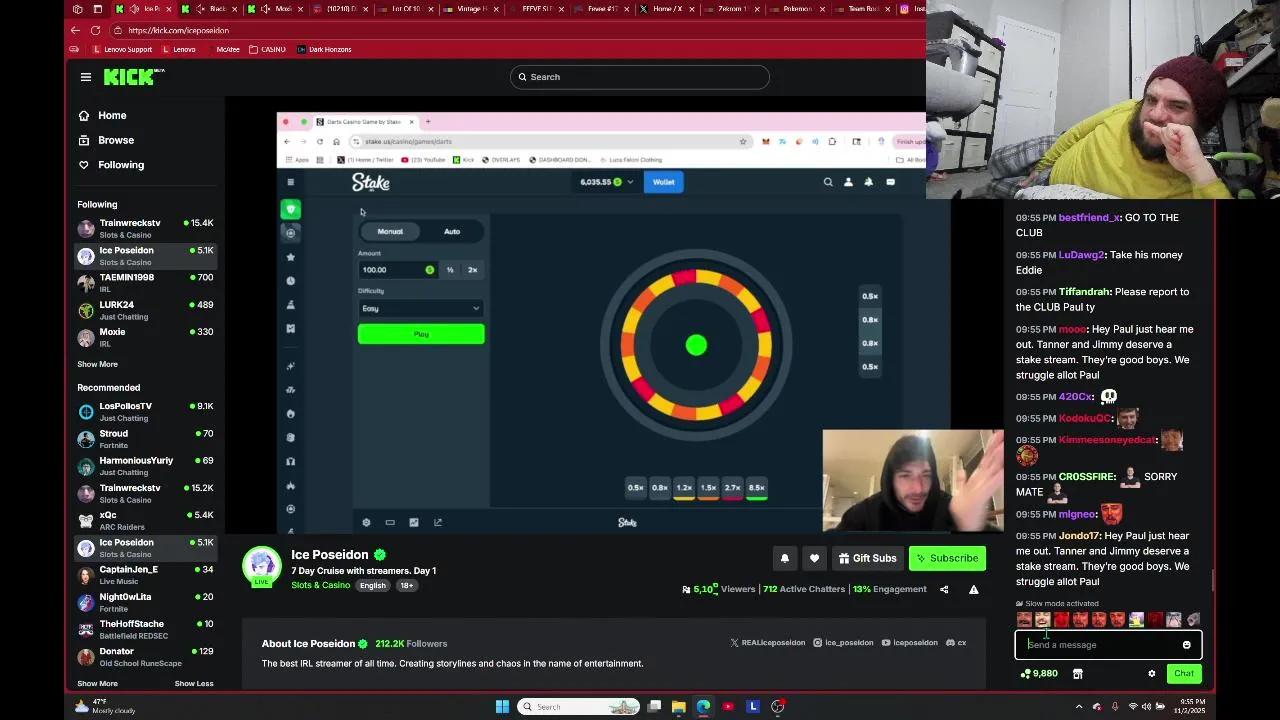This screenshot has width=1280, height=720.
Task: Open xQc recommended channel
Action: pos(146,520)
